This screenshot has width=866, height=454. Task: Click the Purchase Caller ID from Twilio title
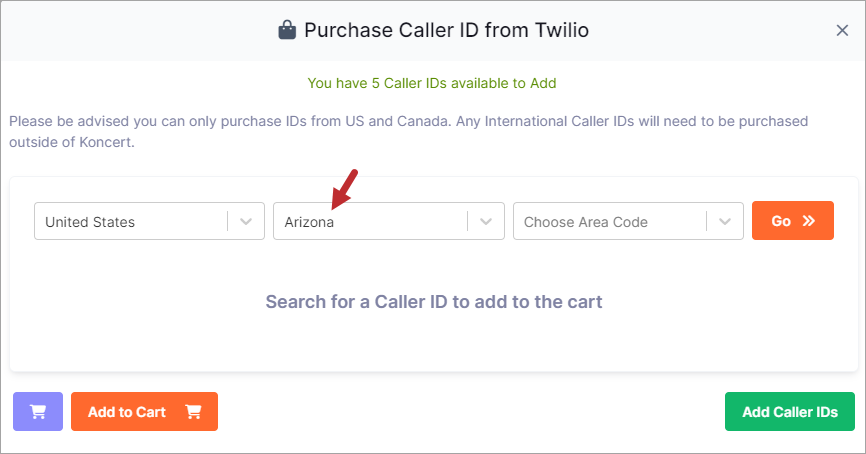click(x=446, y=30)
